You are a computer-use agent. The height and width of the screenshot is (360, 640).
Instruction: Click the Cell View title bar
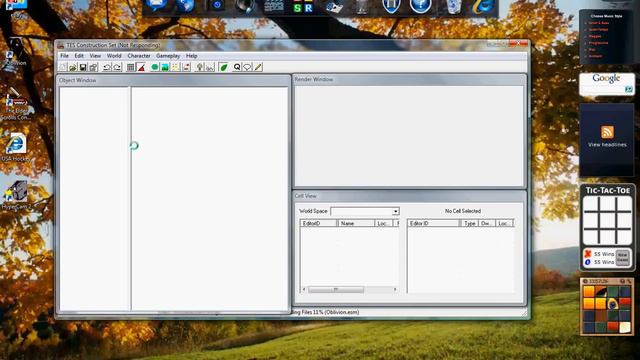pyautogui.click(x=409, y=196)
